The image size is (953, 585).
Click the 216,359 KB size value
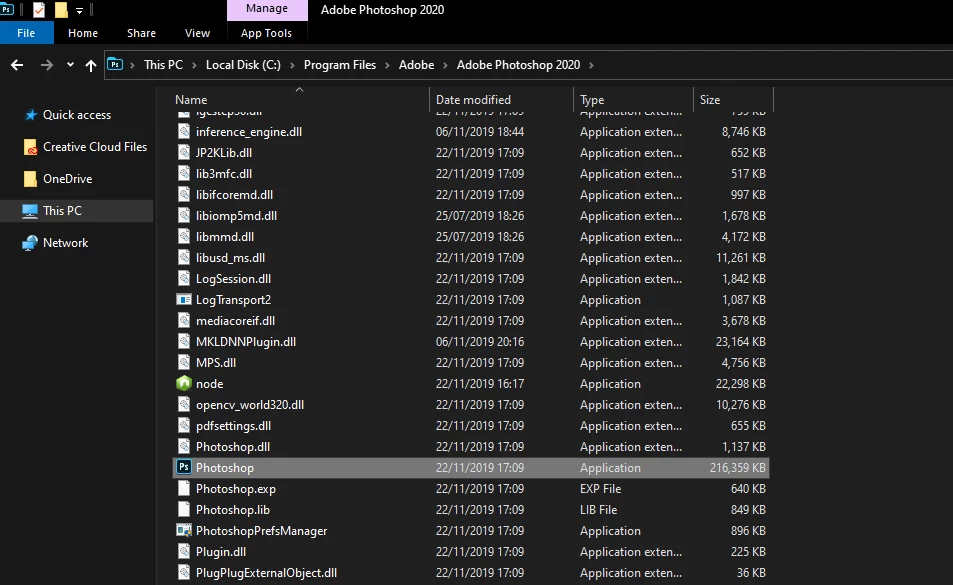737,468
